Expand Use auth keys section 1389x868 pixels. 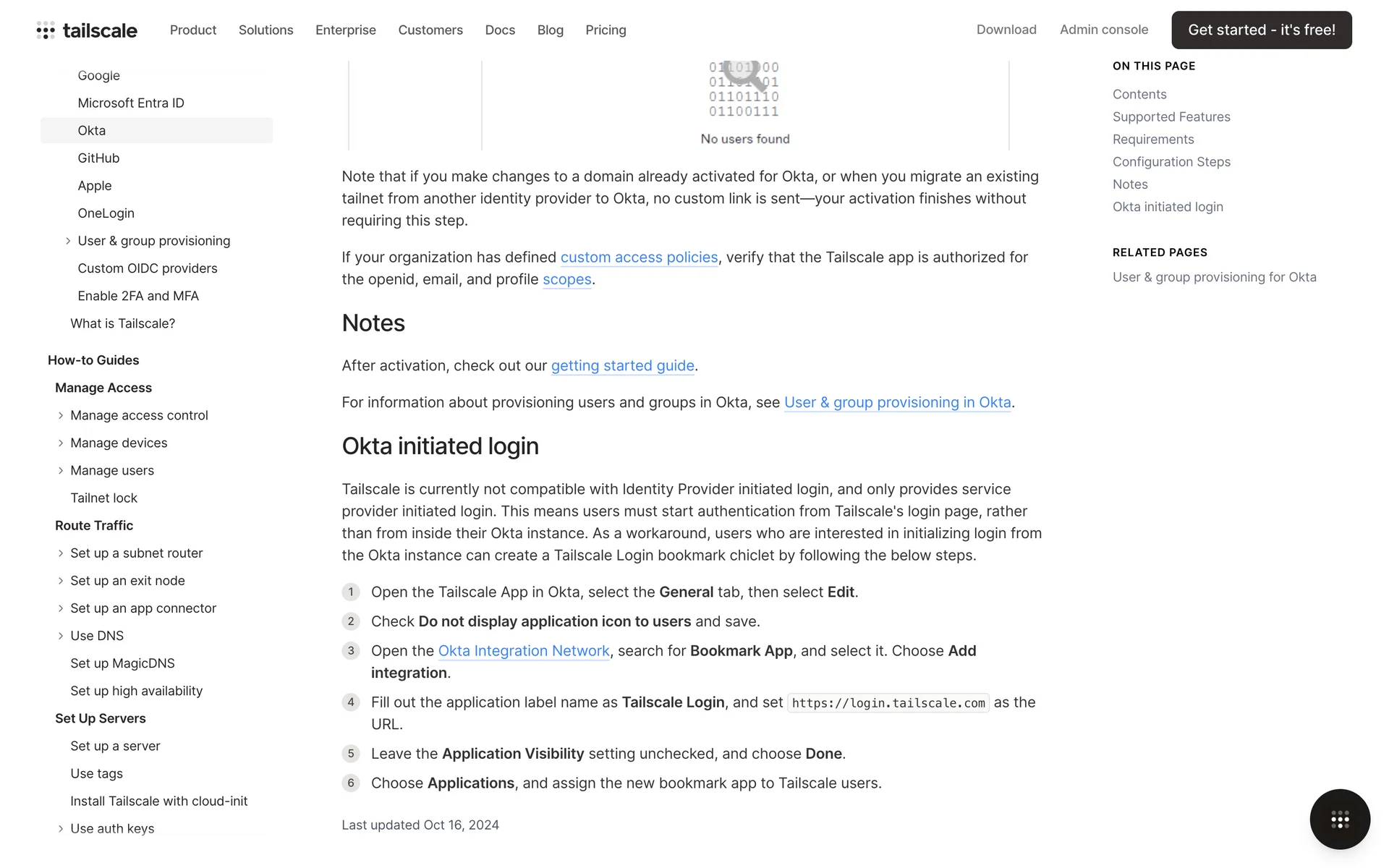[x=61, y=829]
